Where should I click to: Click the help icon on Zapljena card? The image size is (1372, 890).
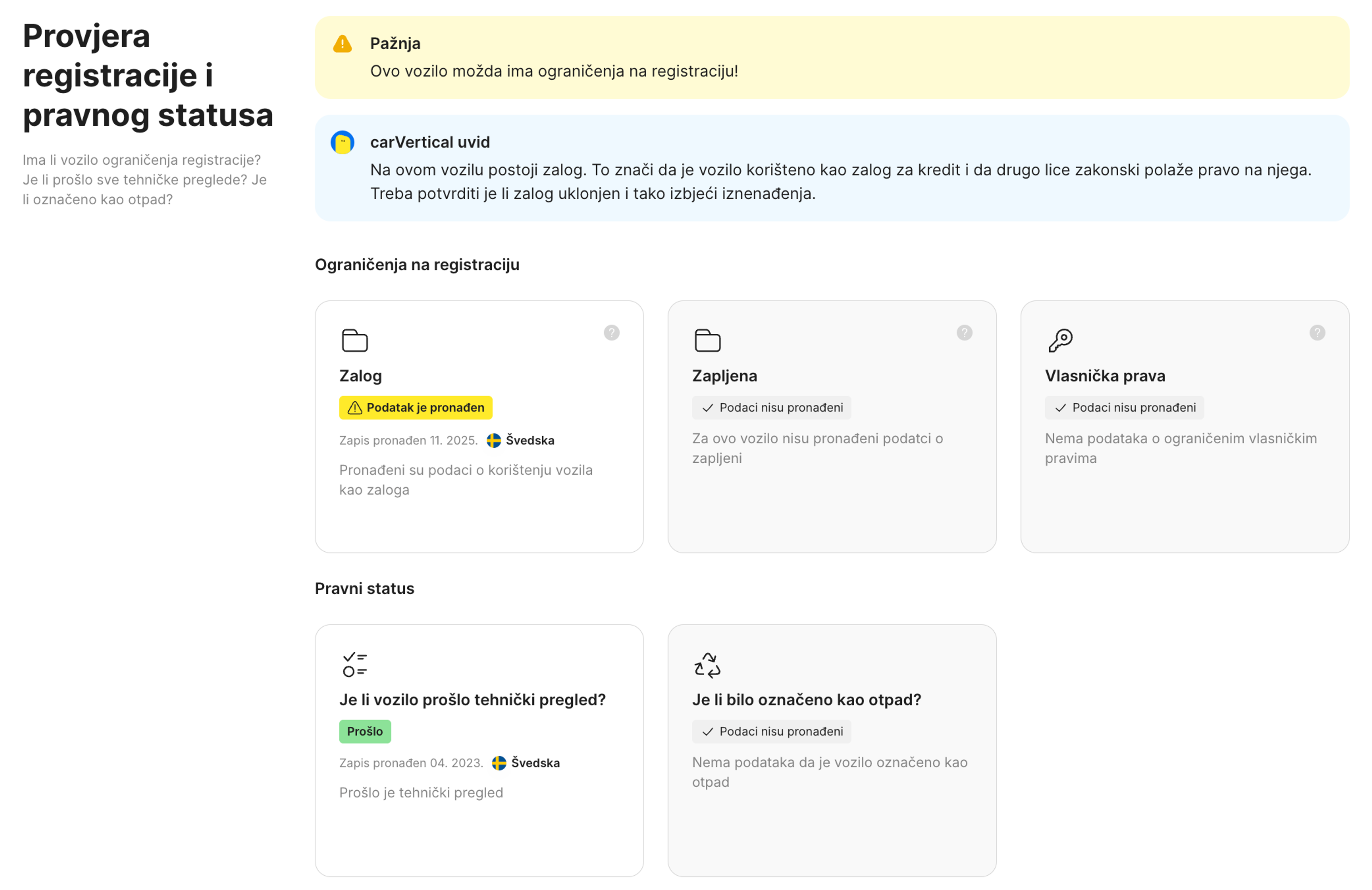point(964,333)
